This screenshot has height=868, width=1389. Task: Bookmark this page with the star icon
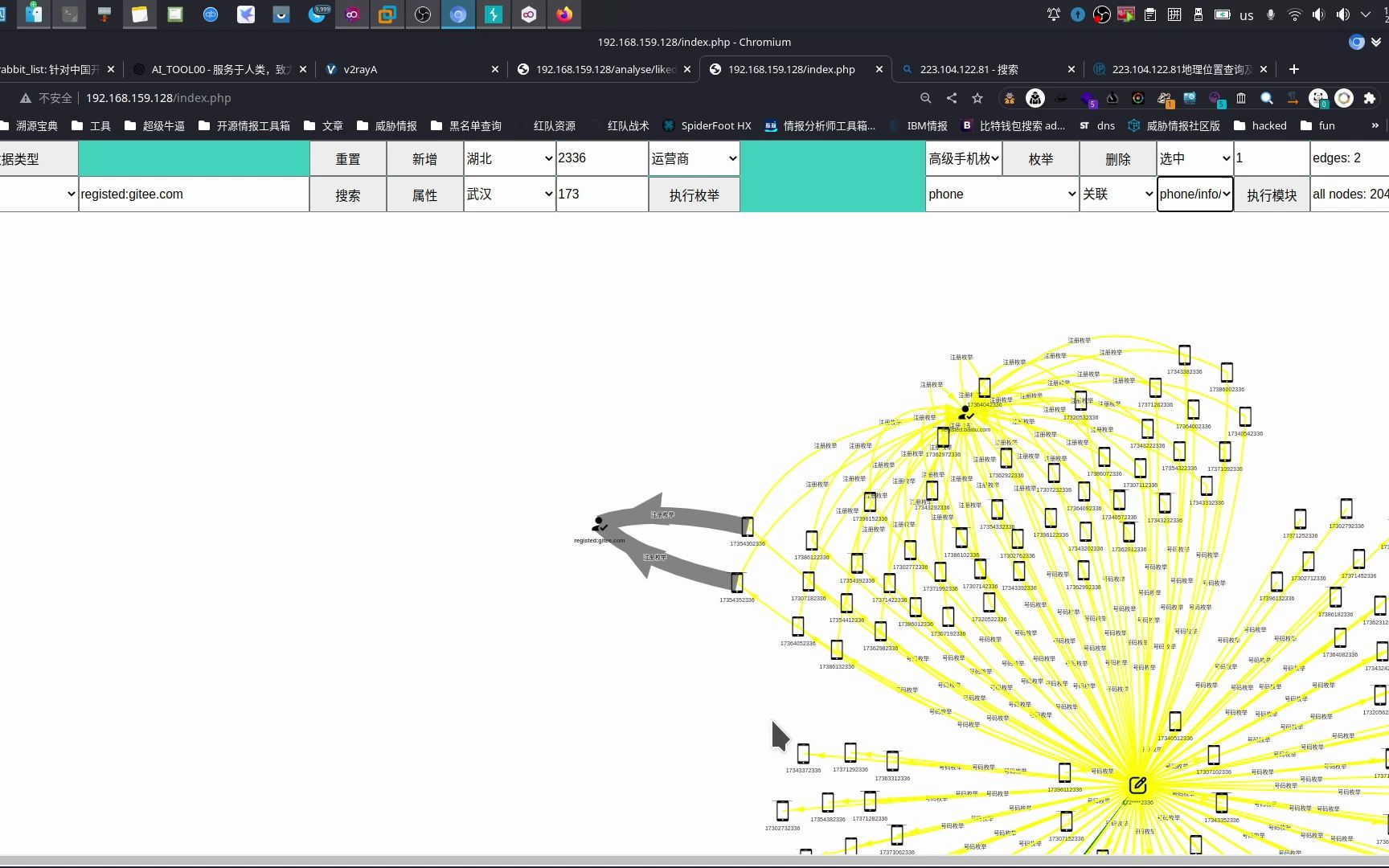(977, 98)
